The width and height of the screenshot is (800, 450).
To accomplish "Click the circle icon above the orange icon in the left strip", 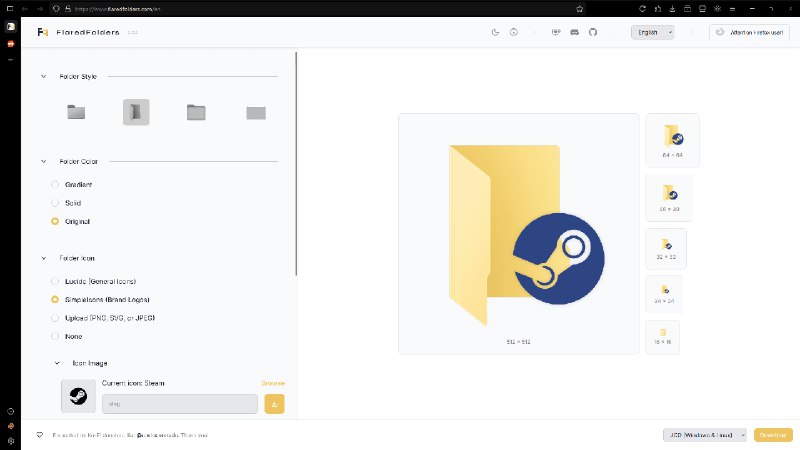I will (11, 411).
